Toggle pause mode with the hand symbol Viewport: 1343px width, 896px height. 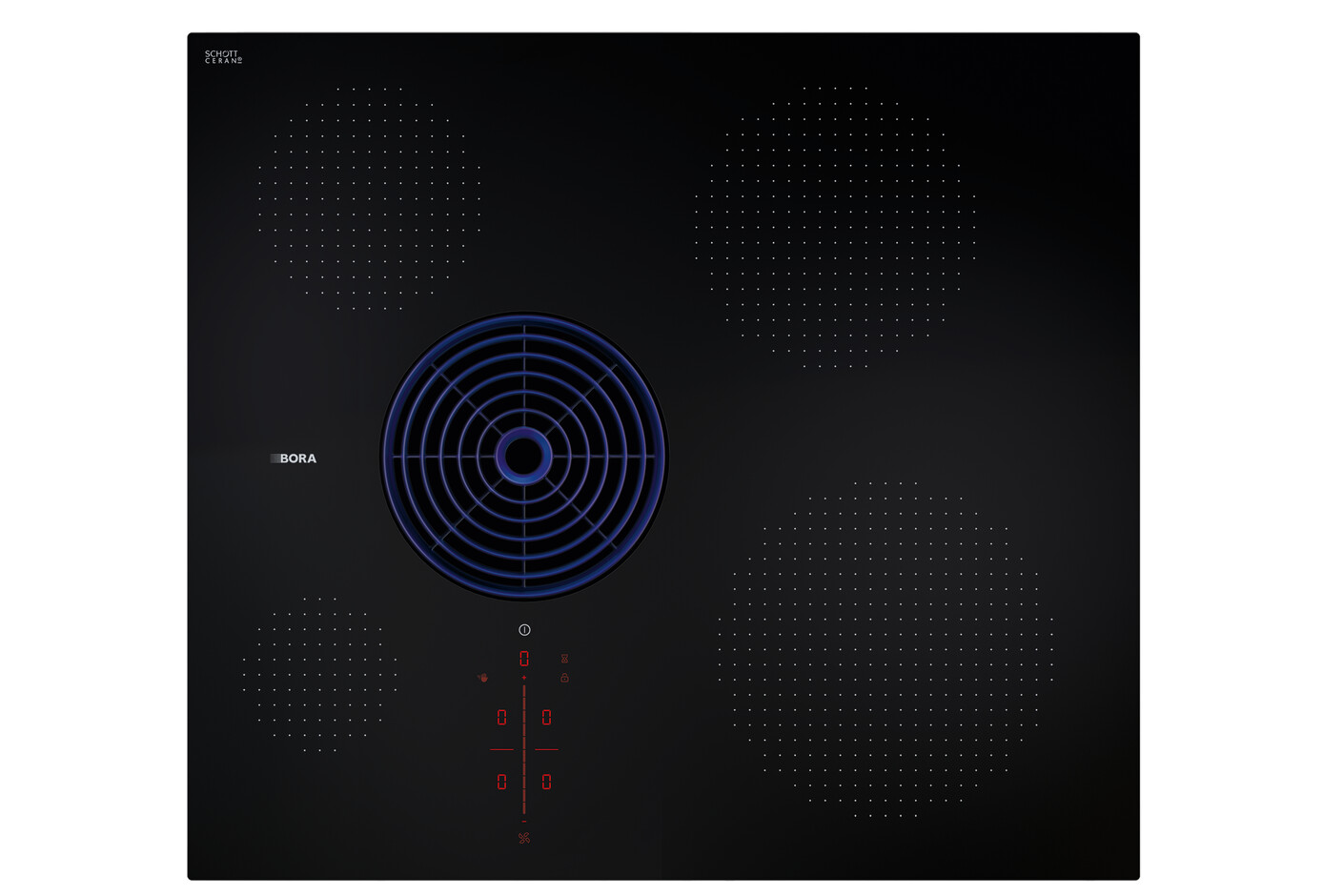[x=482, y=678]
